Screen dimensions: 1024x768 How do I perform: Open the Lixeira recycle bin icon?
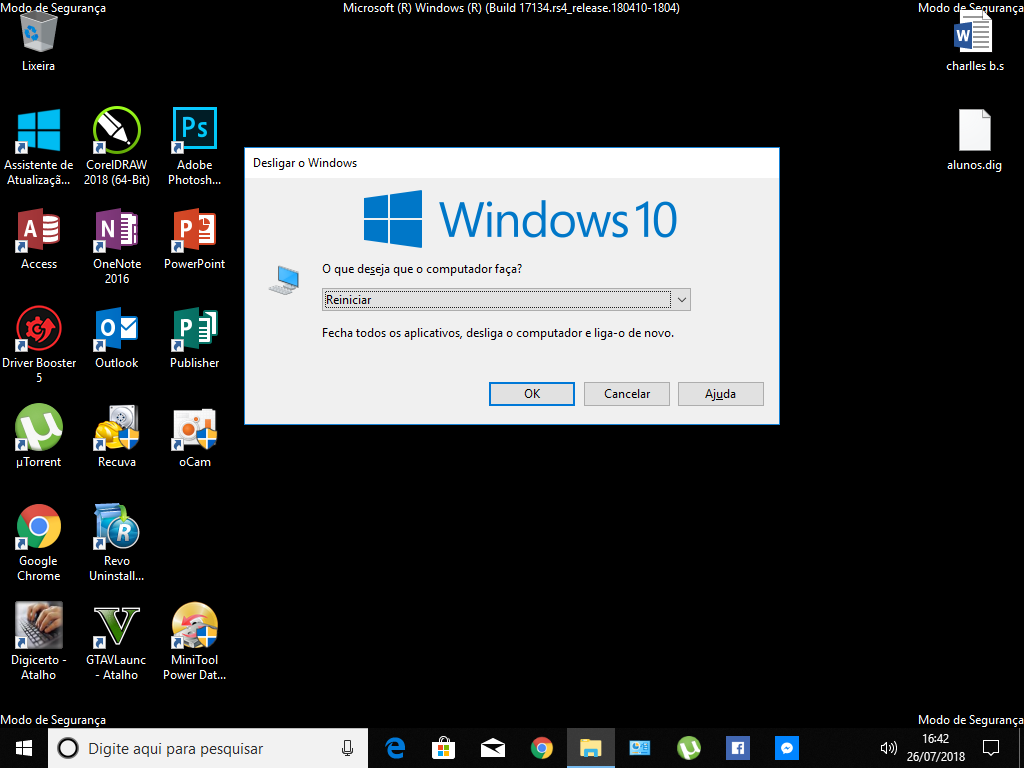(x=39, y=39)
